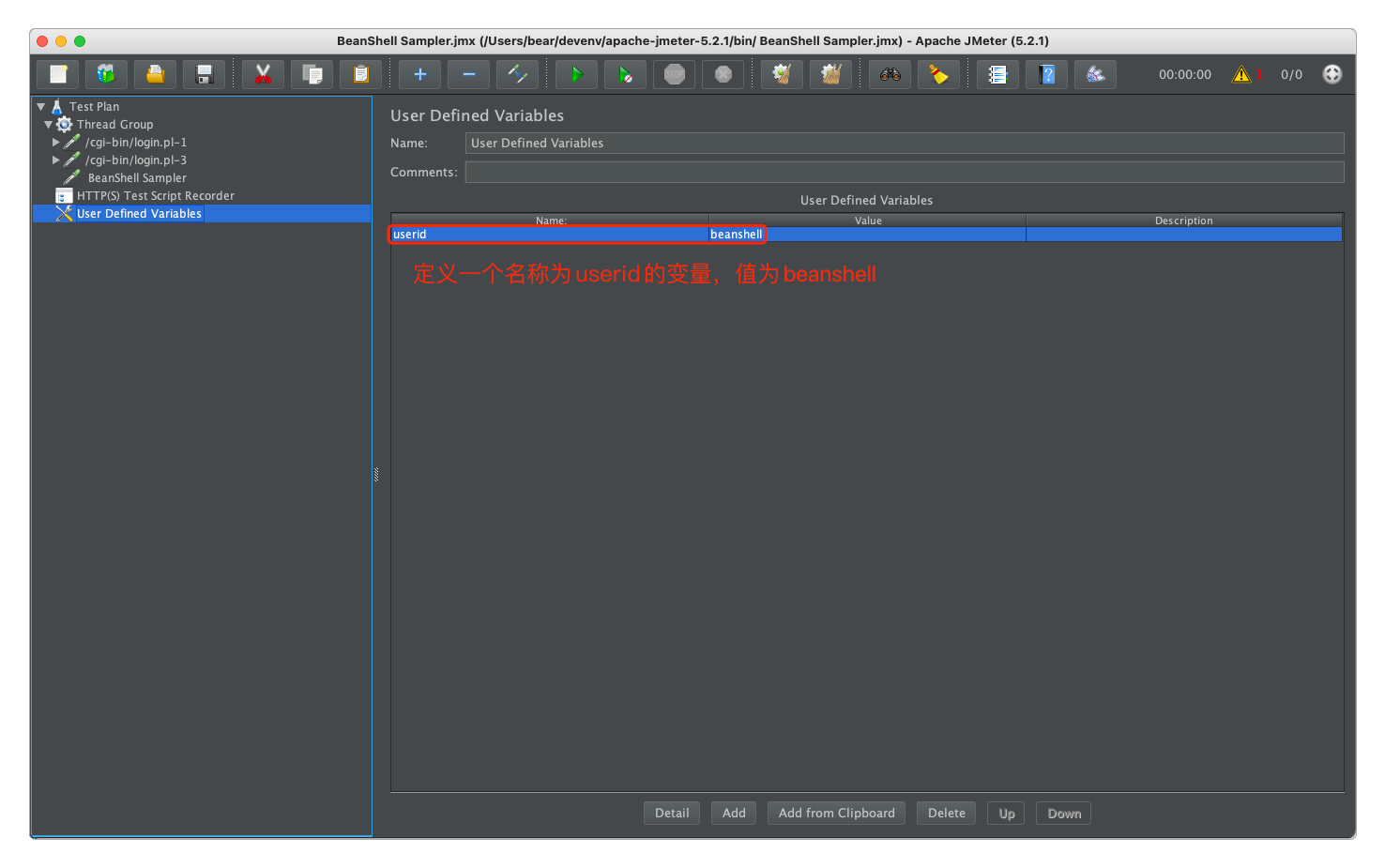Open the Function Helper dialog icon

click(x=998, y=74)
